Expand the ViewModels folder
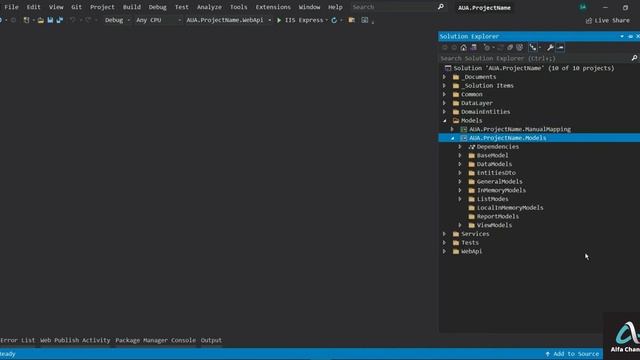This screenshot has width=640, height=360. (460, 225)
